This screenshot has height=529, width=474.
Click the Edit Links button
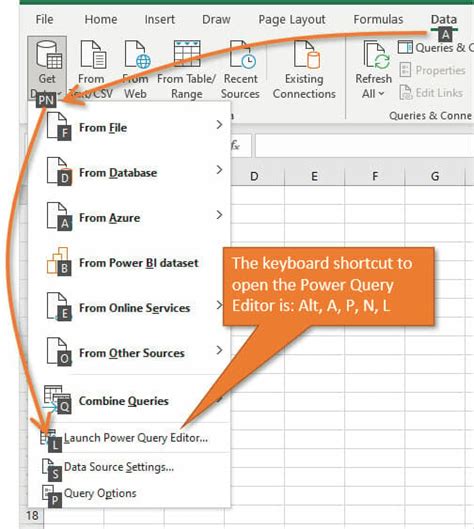pyautogui.click(x=431, y=93)
